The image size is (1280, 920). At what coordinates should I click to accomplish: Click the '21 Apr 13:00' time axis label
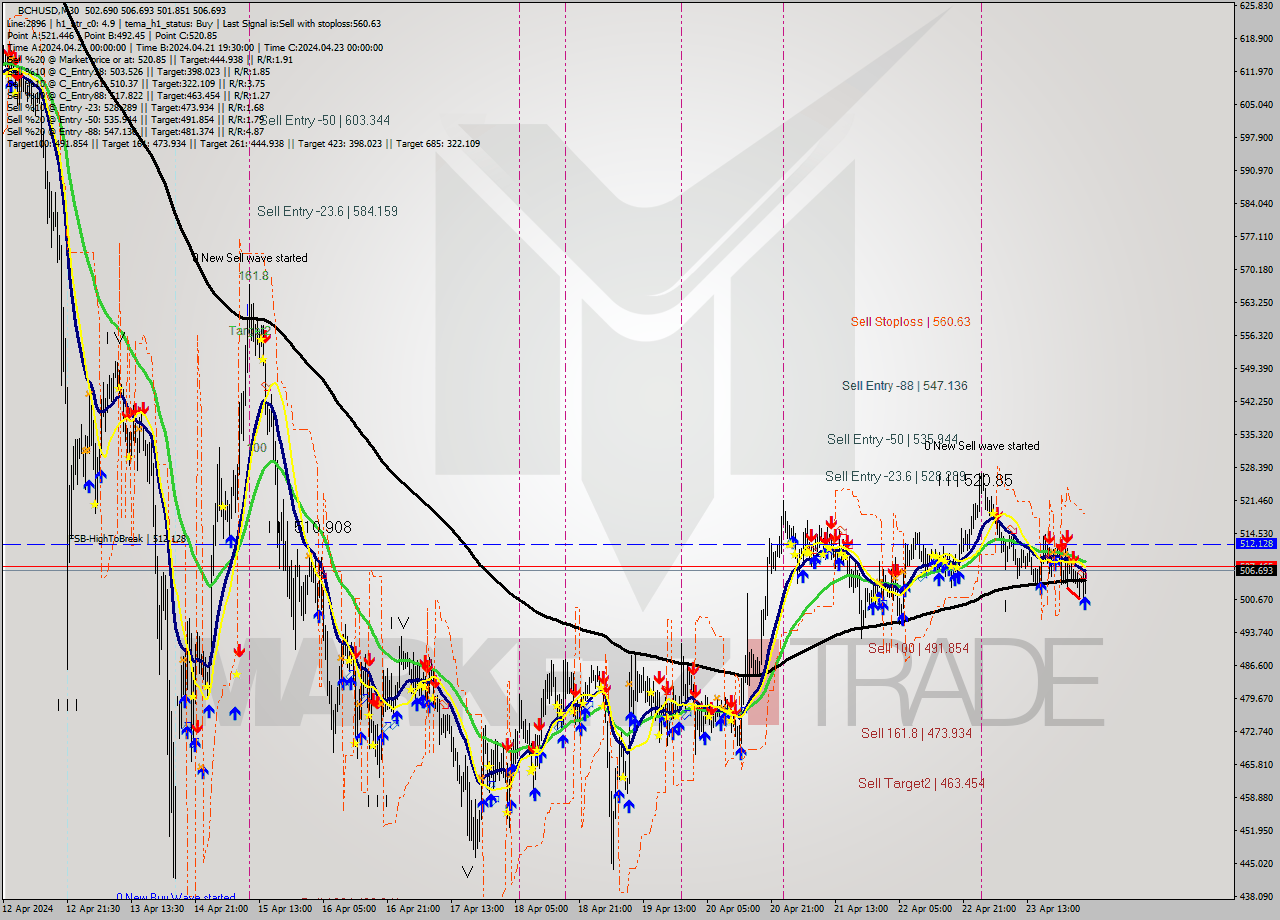861,909
